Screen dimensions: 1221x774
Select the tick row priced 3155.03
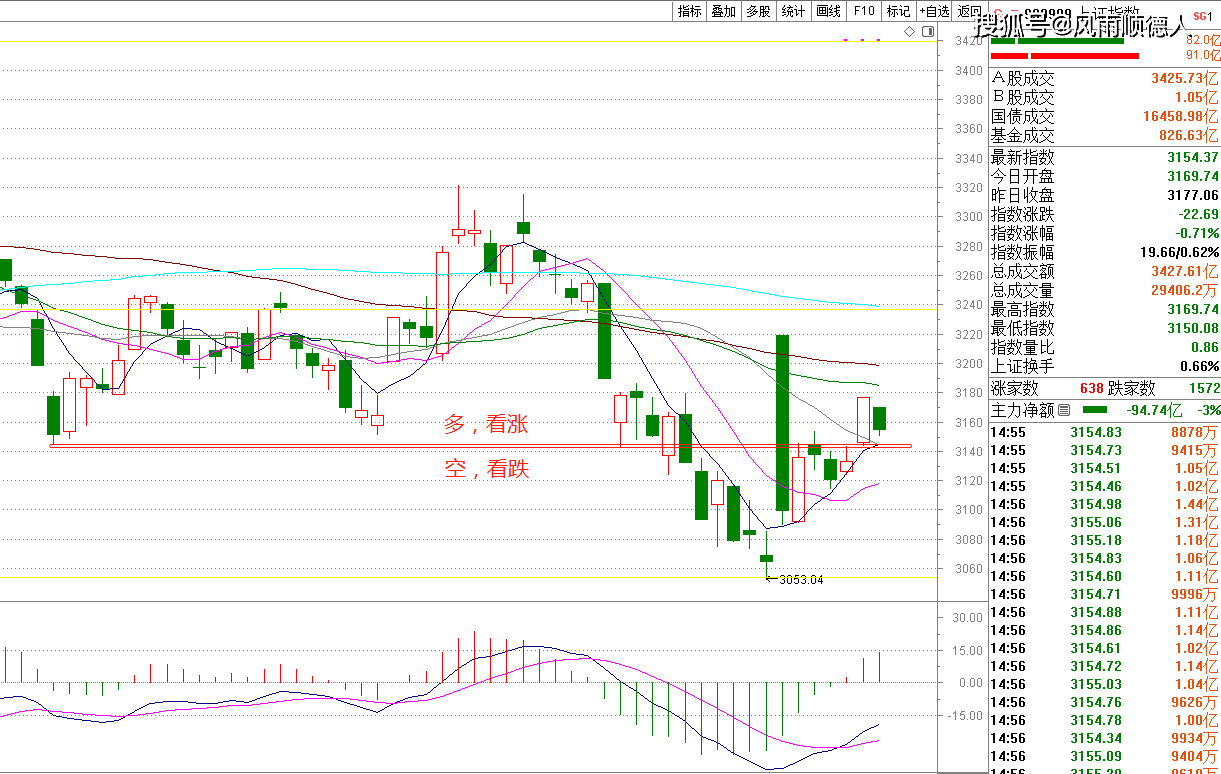(1105, 684)
